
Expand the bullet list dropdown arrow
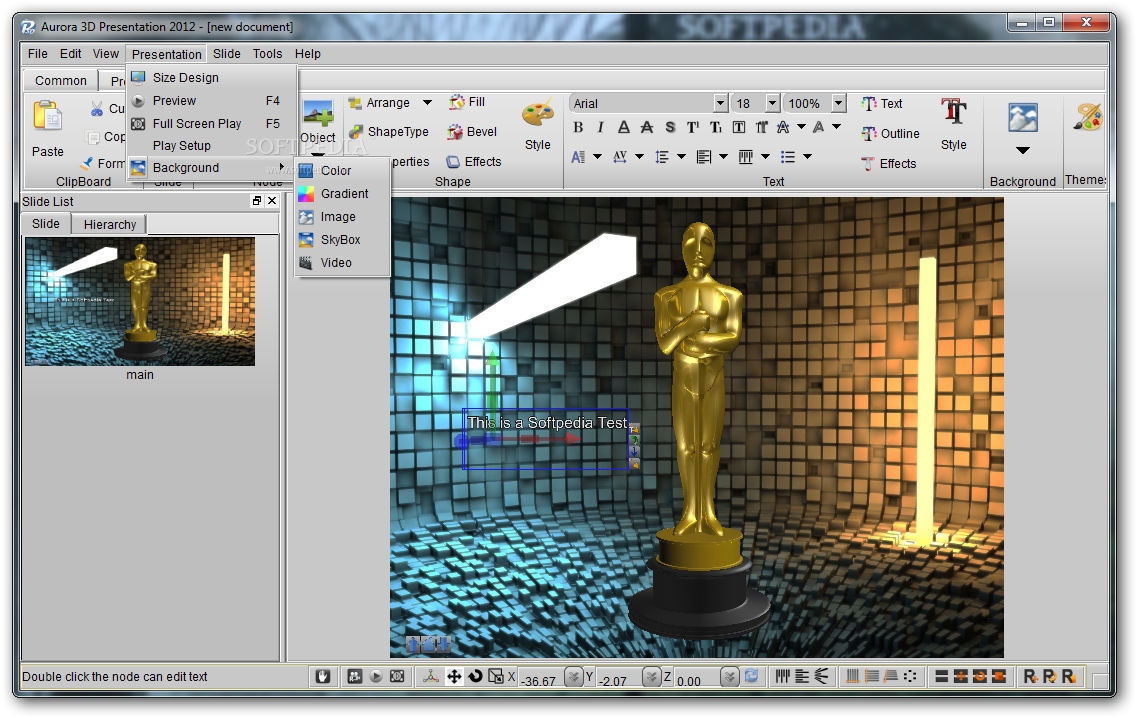[807, 157]
